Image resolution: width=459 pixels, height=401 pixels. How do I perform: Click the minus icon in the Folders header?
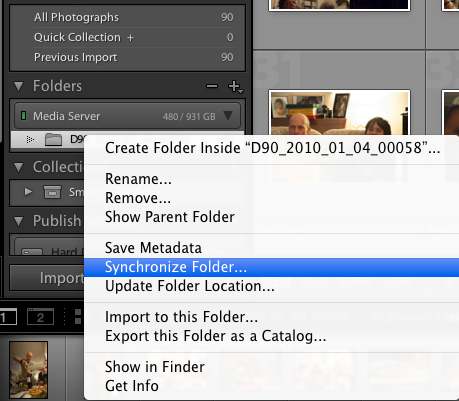(212, 86)
